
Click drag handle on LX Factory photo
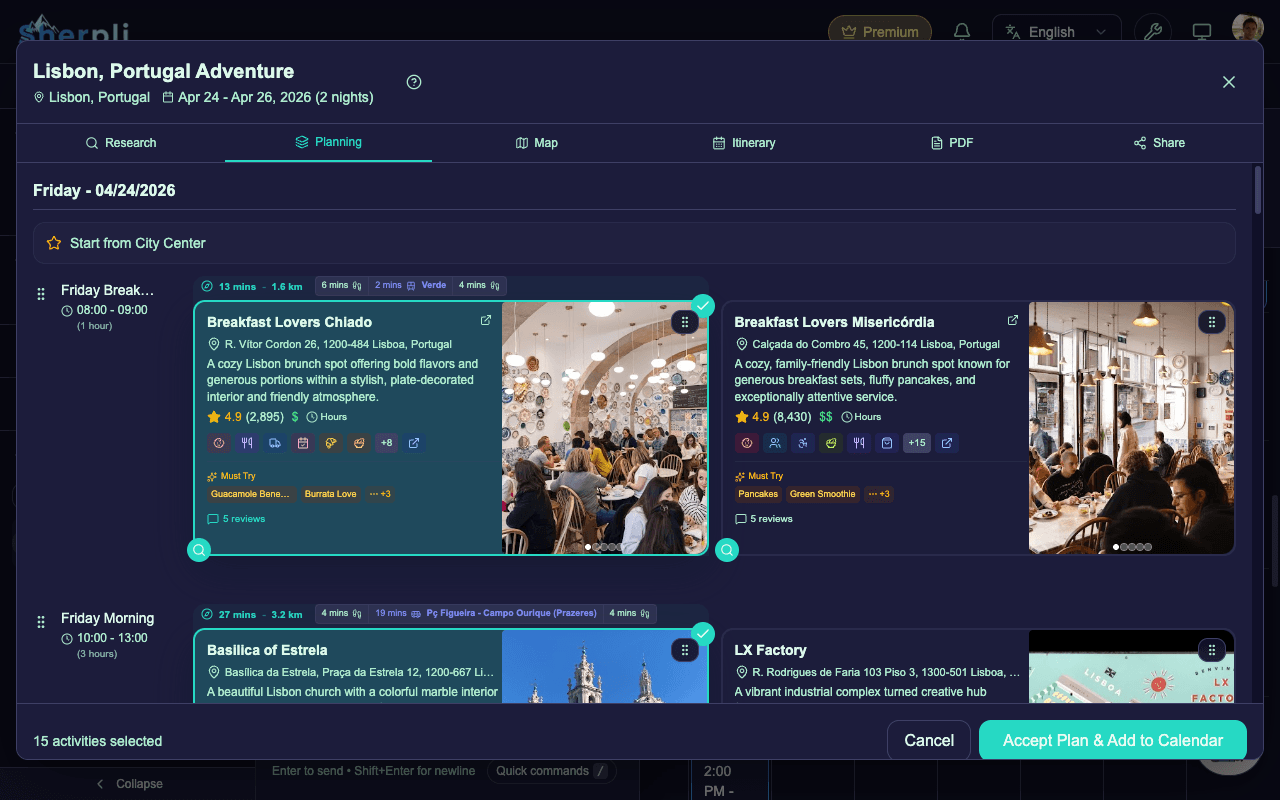tap(1212, 650)
